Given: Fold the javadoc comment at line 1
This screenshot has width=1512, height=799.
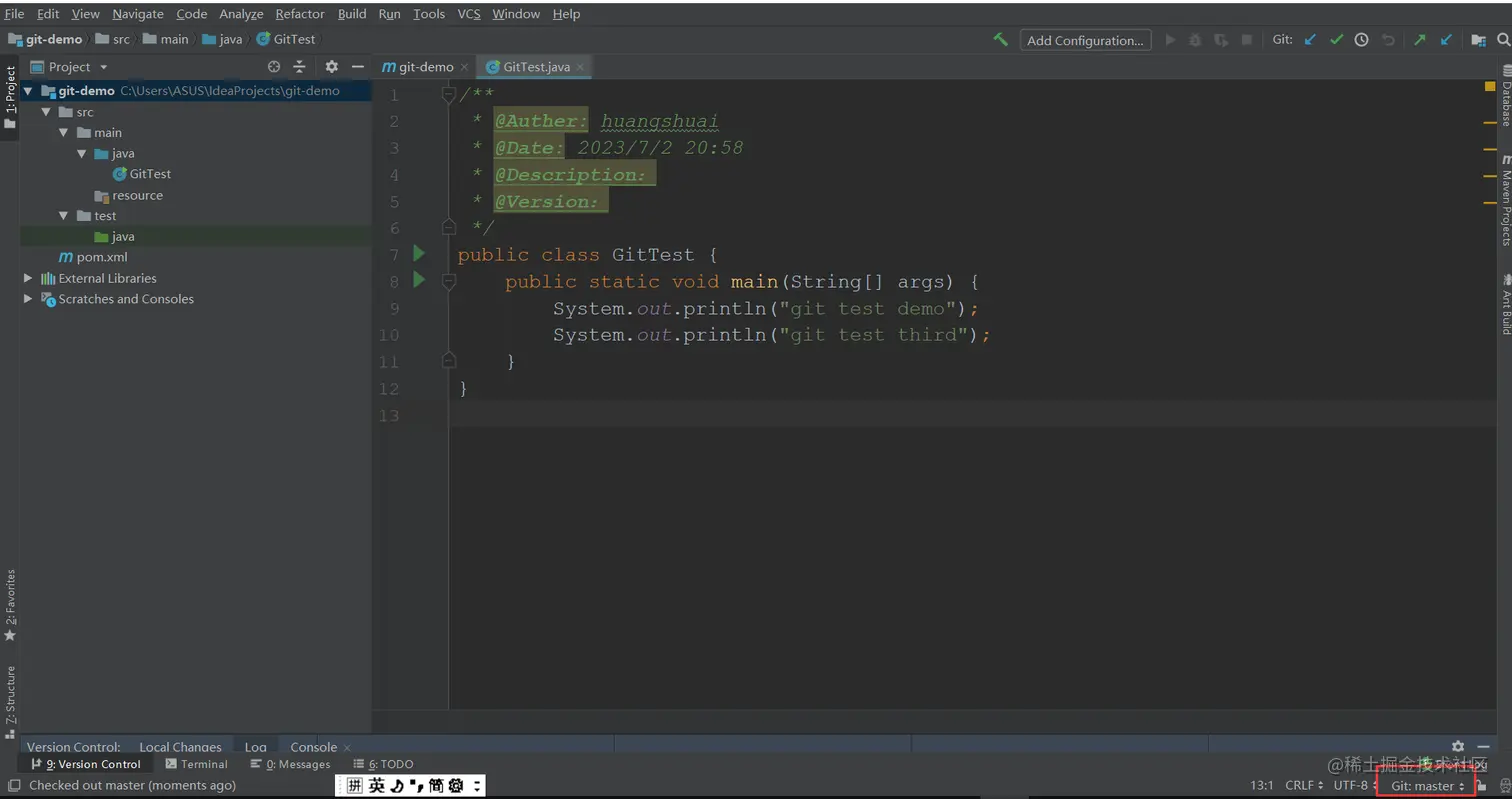Looking at the screenshot, I should pyautogui.click(x=449, y=94).
